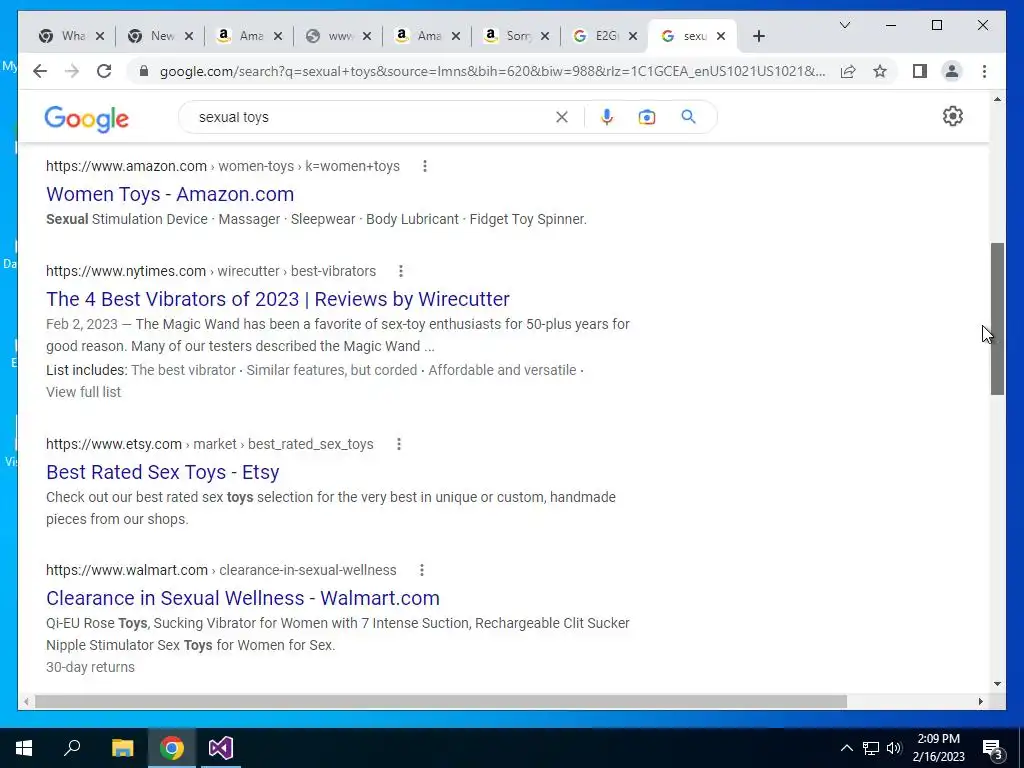Close the 'www' tab
The width and height of the screenshot is (1024, 768).
click(367, 36)
